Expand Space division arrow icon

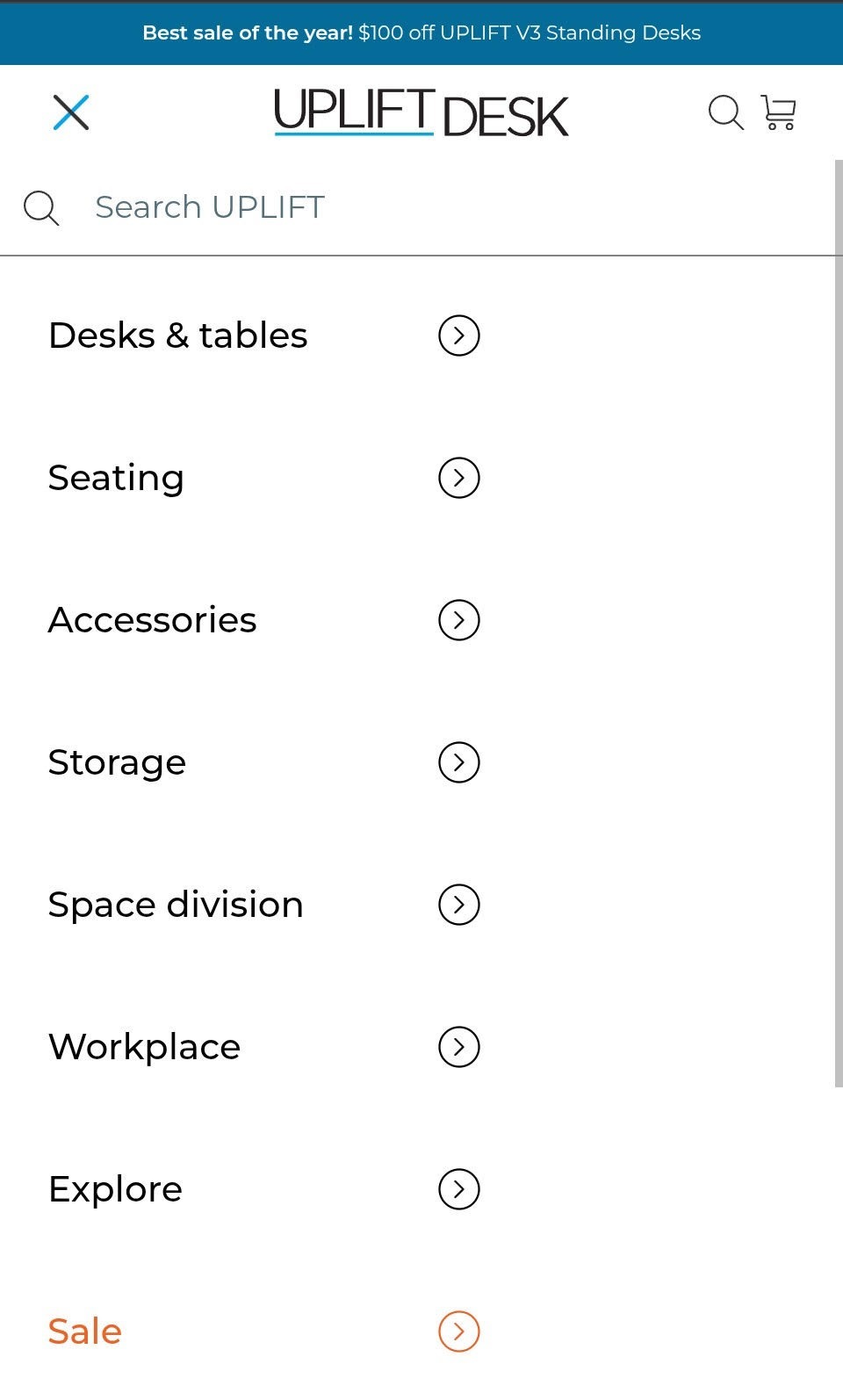[458, 905]
